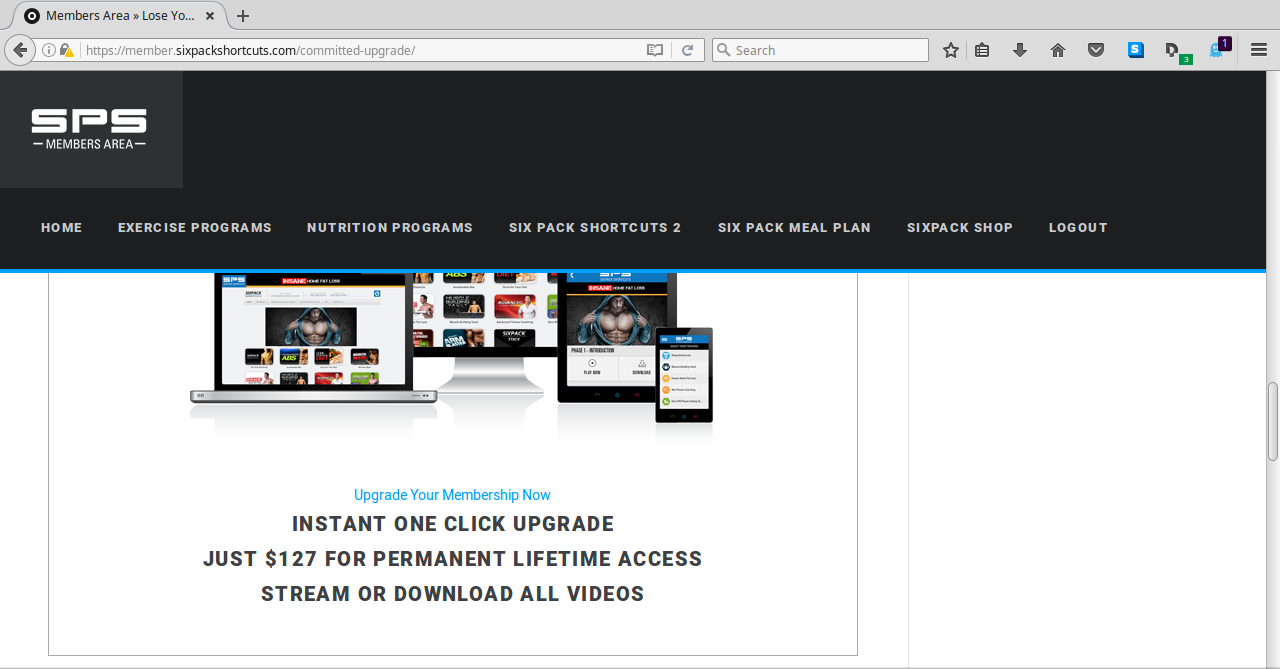Screen dimensions: 1280x669
Task: Visit the SIXPACK SHOP
Action: click(960, 228)
